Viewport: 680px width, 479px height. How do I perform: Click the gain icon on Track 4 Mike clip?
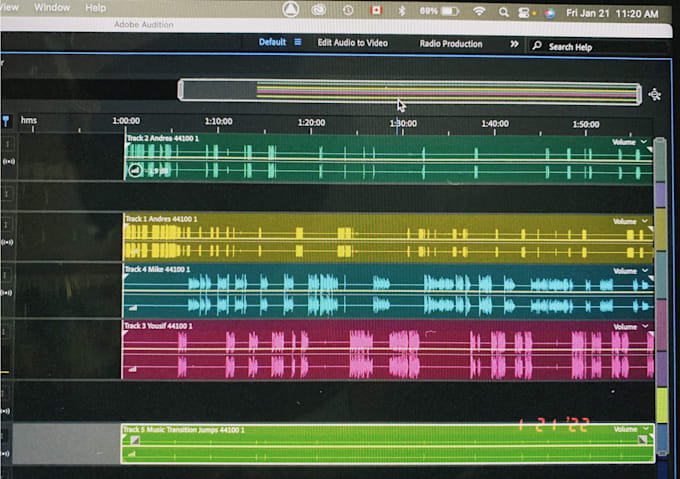(133, 308)
